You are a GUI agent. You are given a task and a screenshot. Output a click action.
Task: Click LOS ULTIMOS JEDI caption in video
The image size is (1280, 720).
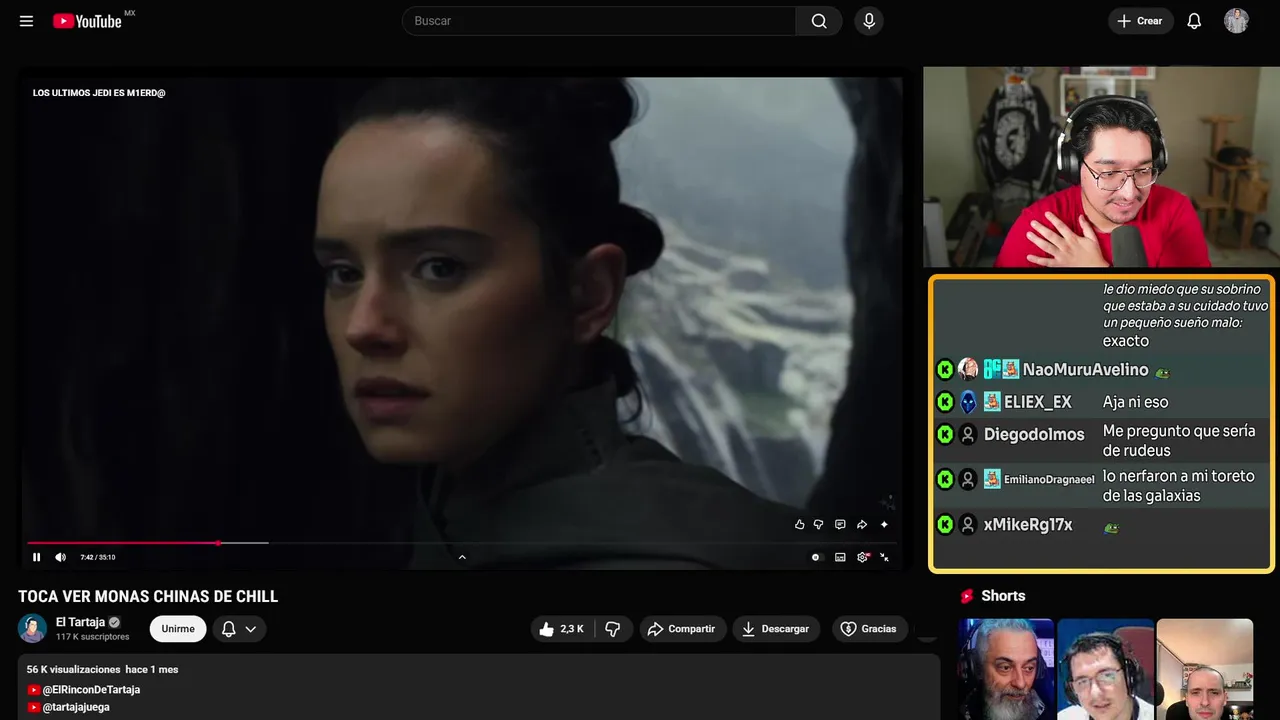pyautogui.click(x=99, y=93)
